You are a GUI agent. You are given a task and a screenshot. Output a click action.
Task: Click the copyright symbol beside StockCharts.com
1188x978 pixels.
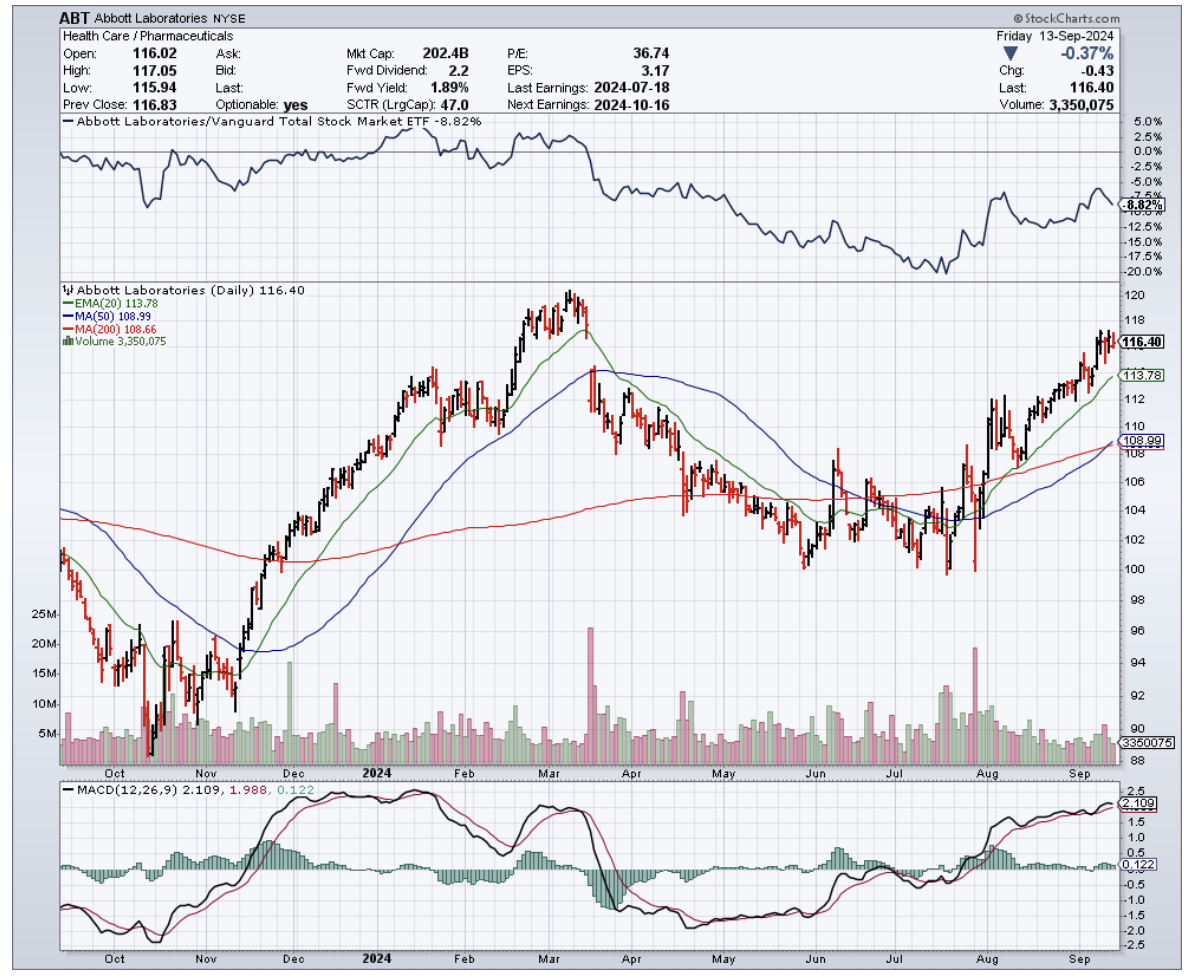point(1018,18)
